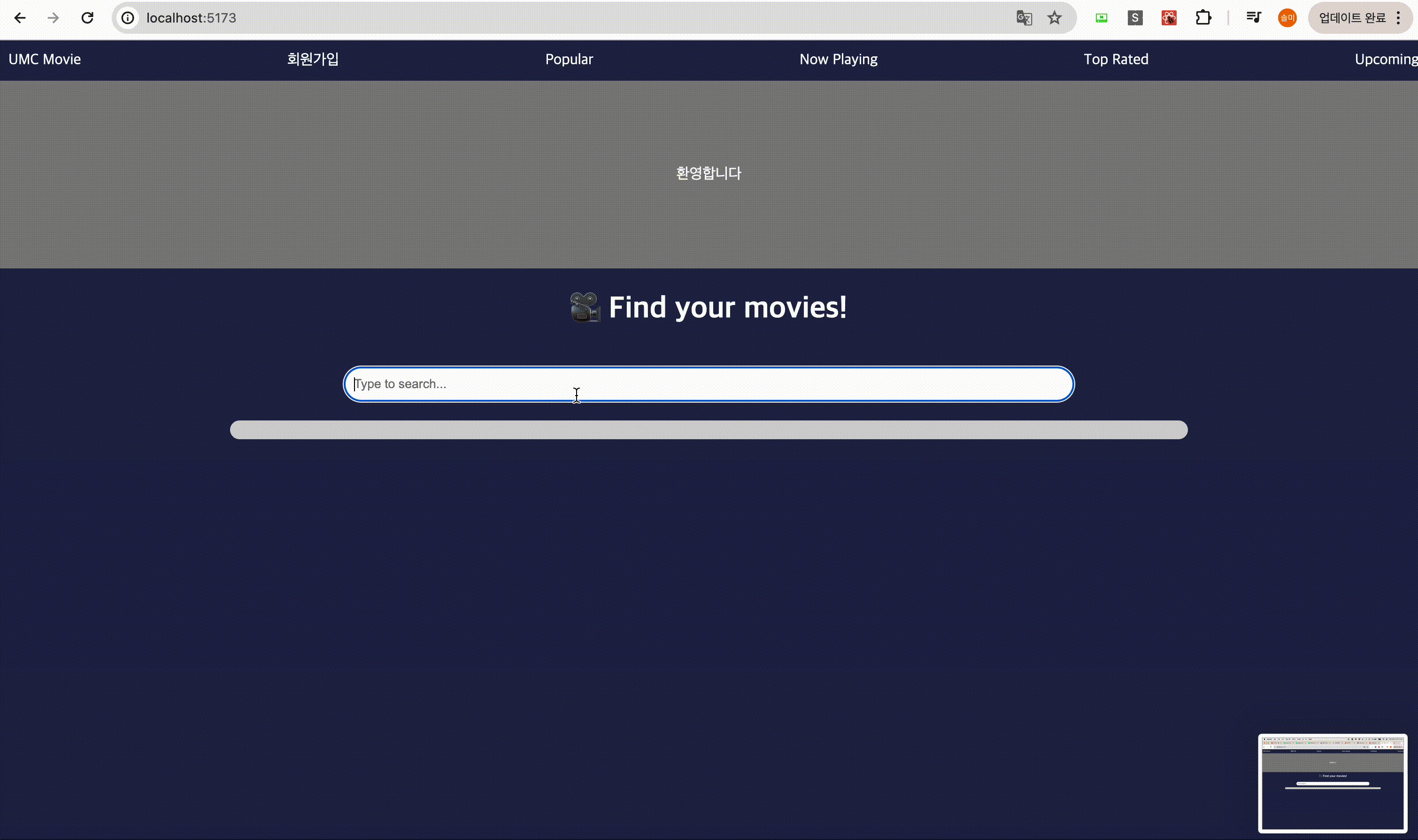Navigate to Top Rated movies
The width and height of the screenshot is (1418, 840).
1116,60
